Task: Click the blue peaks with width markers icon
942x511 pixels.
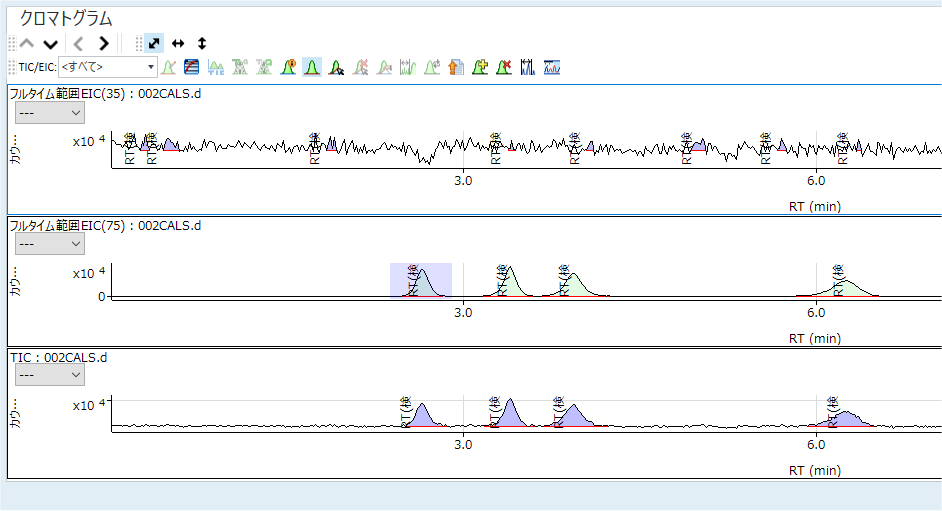Action: (x=528, y=67)
